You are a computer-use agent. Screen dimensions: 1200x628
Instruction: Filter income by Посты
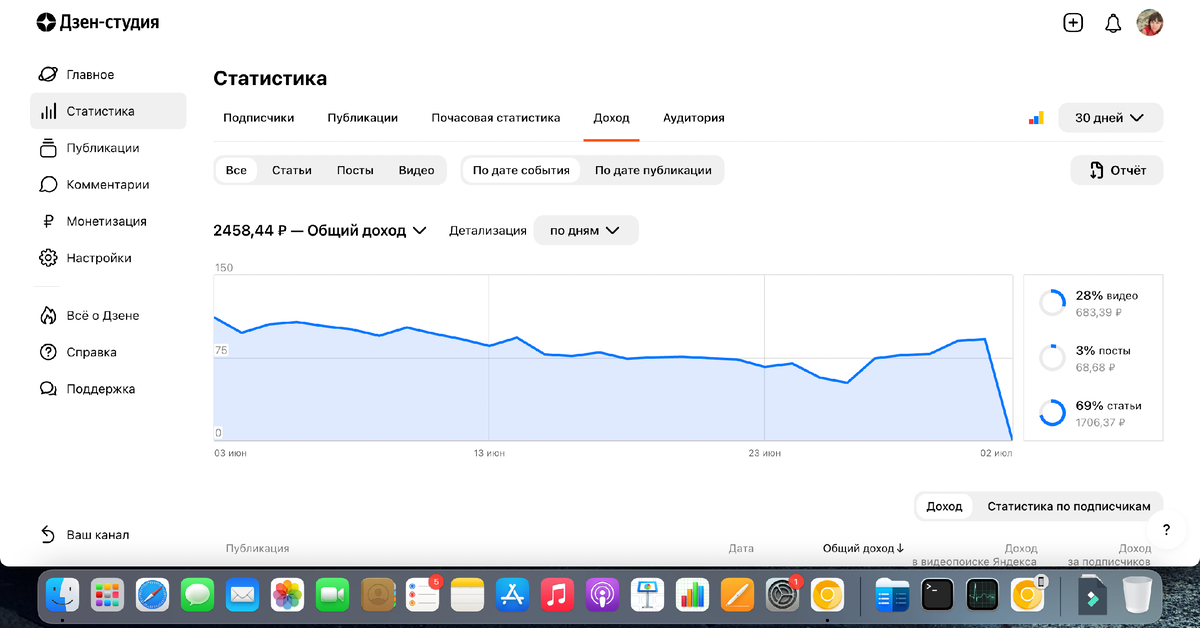pyautogui.click(x=355, y=170)
